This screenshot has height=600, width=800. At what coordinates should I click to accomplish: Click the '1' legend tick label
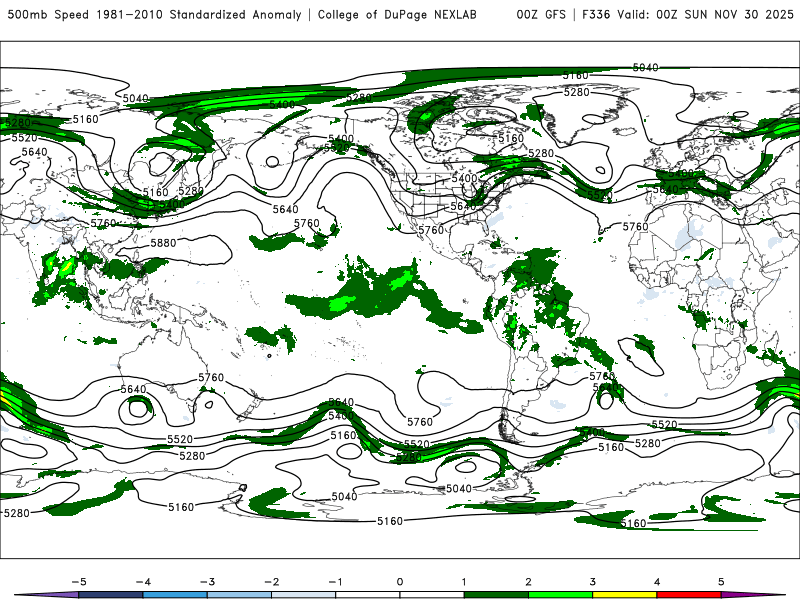tap(464, 582)
